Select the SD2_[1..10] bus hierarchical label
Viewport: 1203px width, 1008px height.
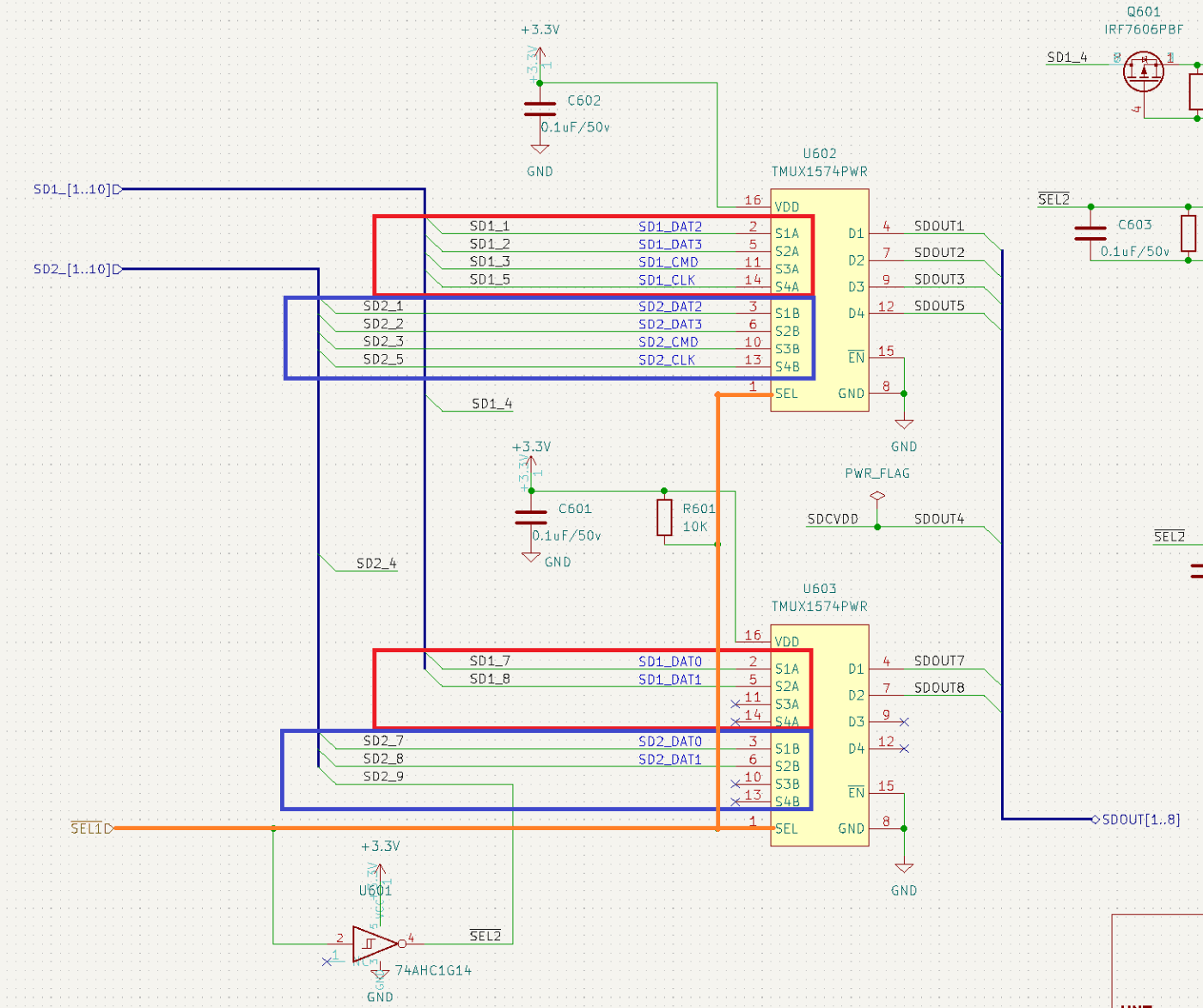(x=77, y=269)
